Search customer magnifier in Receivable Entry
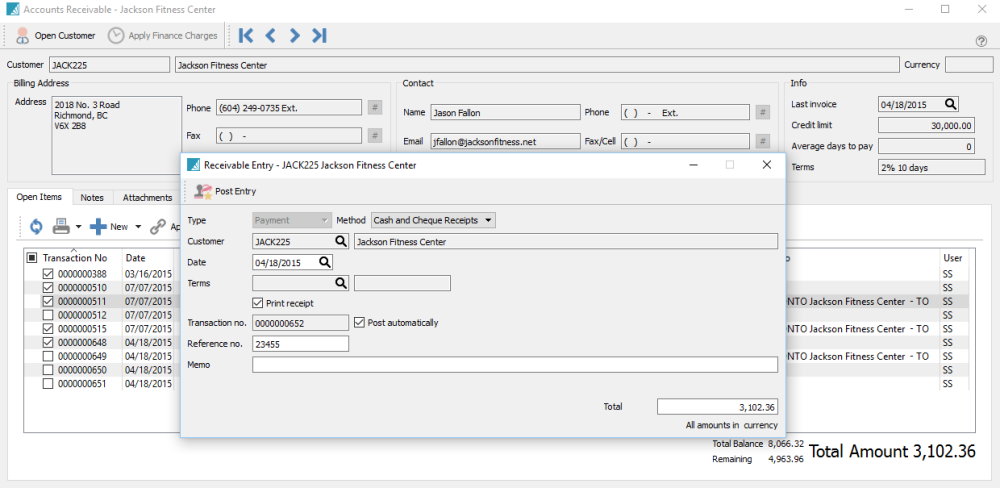Viewport: 1000px width, 488px height. [341, 241]
